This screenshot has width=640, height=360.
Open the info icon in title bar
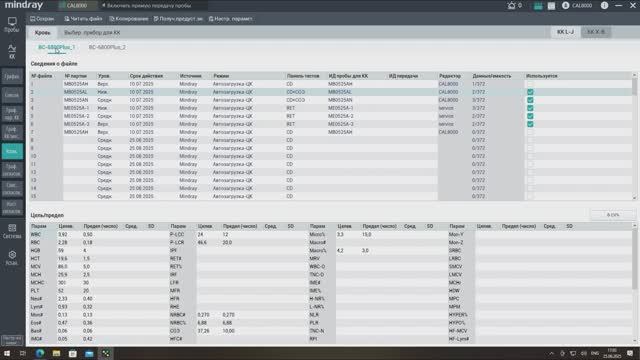click(604, 5)
